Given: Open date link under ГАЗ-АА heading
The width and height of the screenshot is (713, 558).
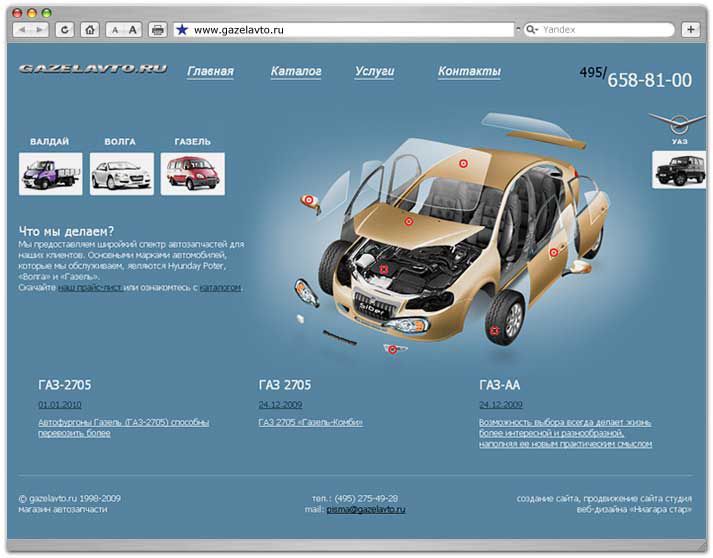Looking at the screenshot, I should click(x=501, y=405).
